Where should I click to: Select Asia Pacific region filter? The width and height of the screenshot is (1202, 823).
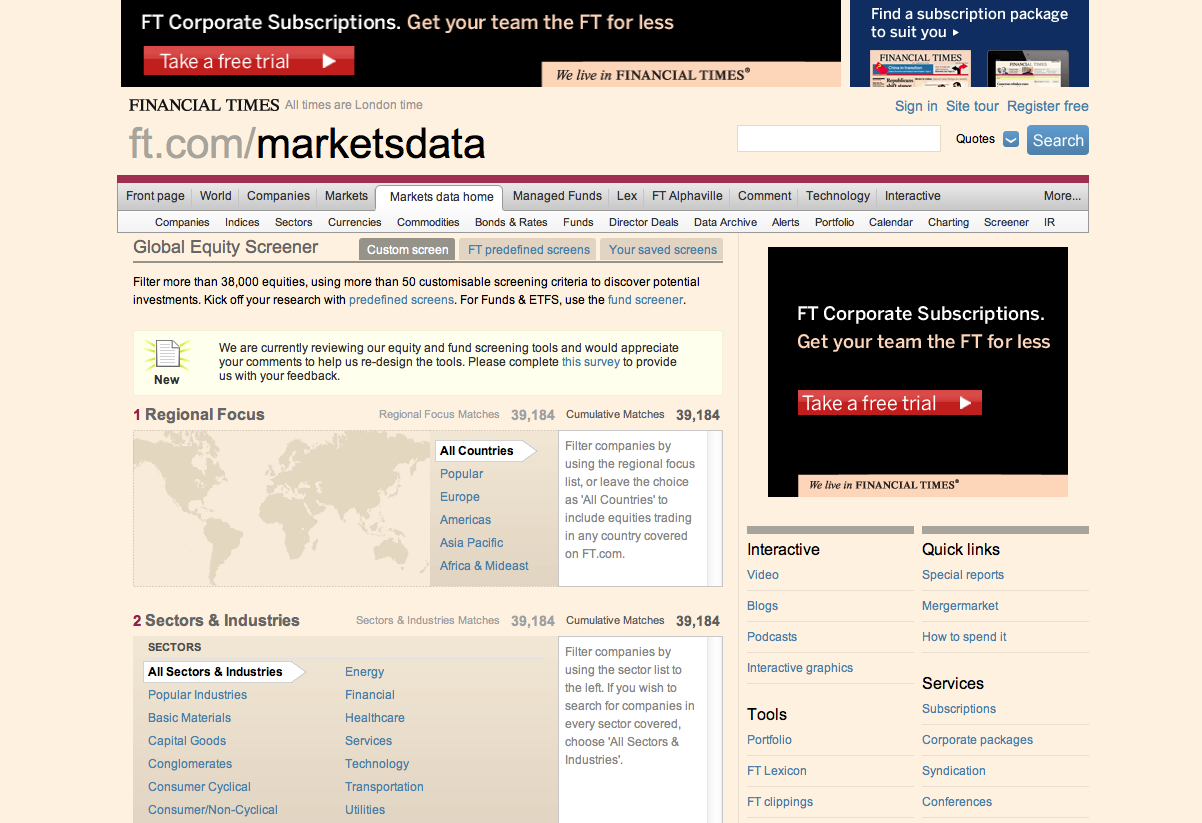click(x=472, y=543)
